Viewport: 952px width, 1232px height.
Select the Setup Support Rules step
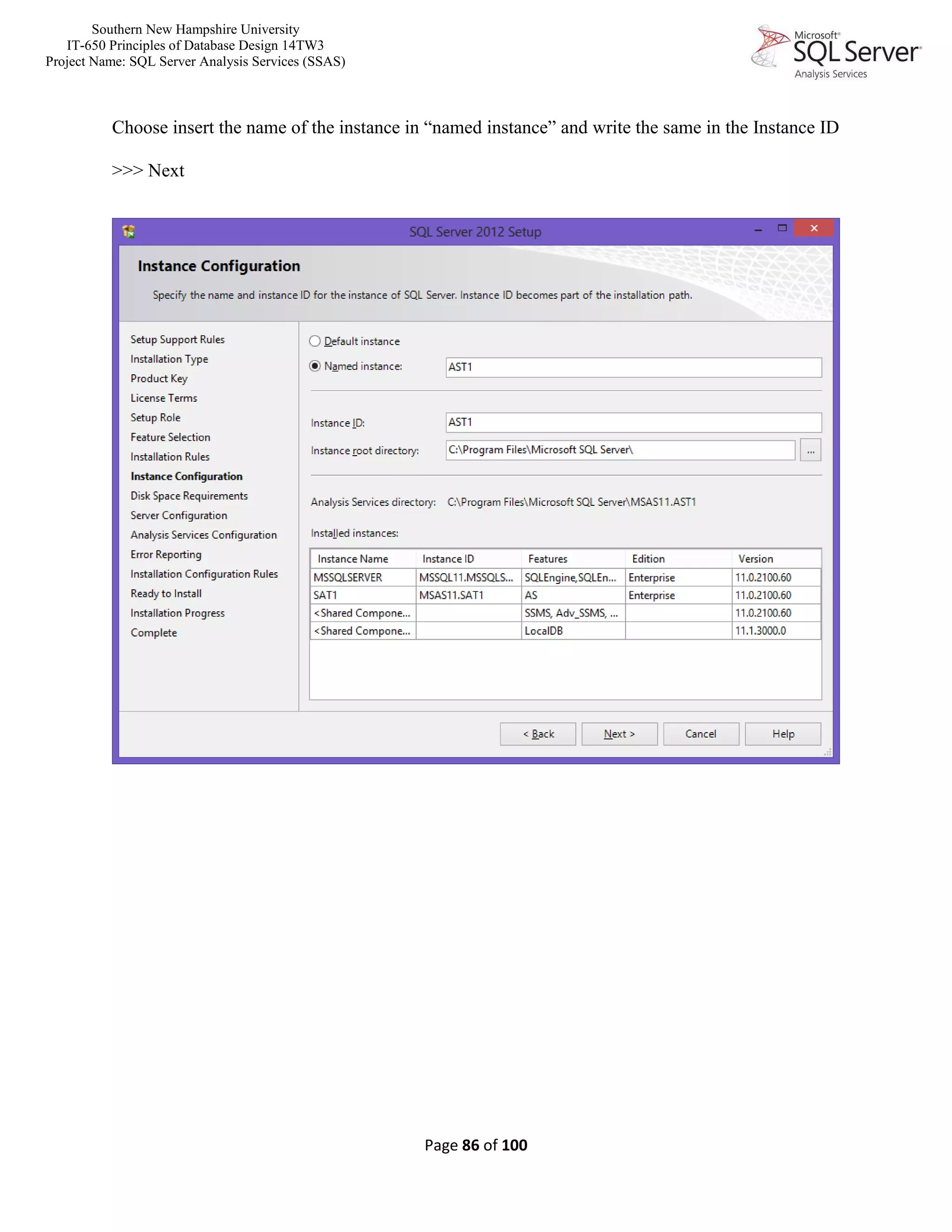coord(178,339)
